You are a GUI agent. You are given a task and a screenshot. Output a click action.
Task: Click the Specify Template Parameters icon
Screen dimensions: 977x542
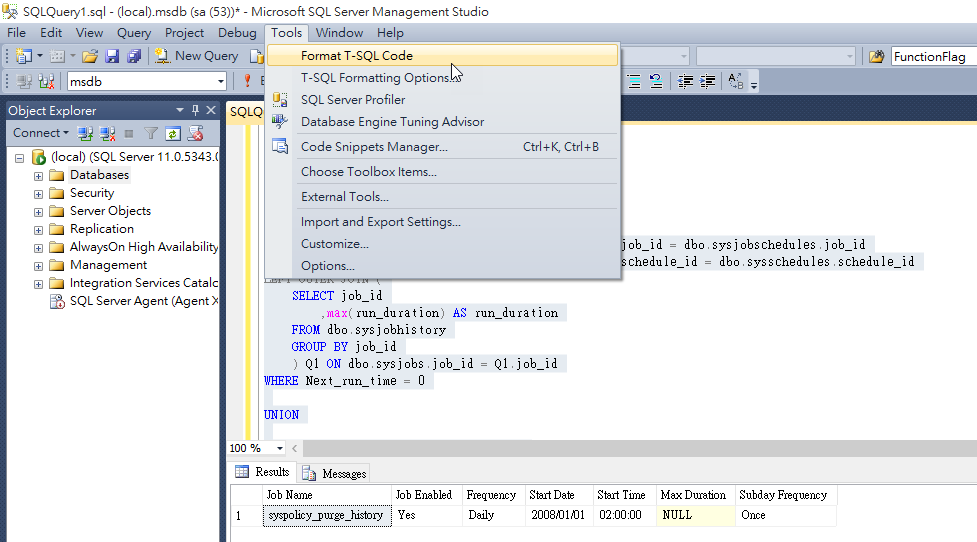(x=736, y=81)
